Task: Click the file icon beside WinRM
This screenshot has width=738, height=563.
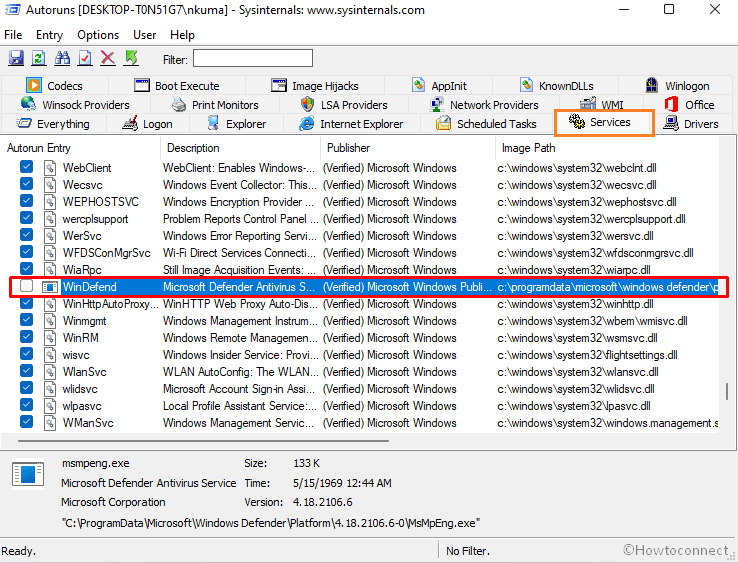Action: [49, 338]
